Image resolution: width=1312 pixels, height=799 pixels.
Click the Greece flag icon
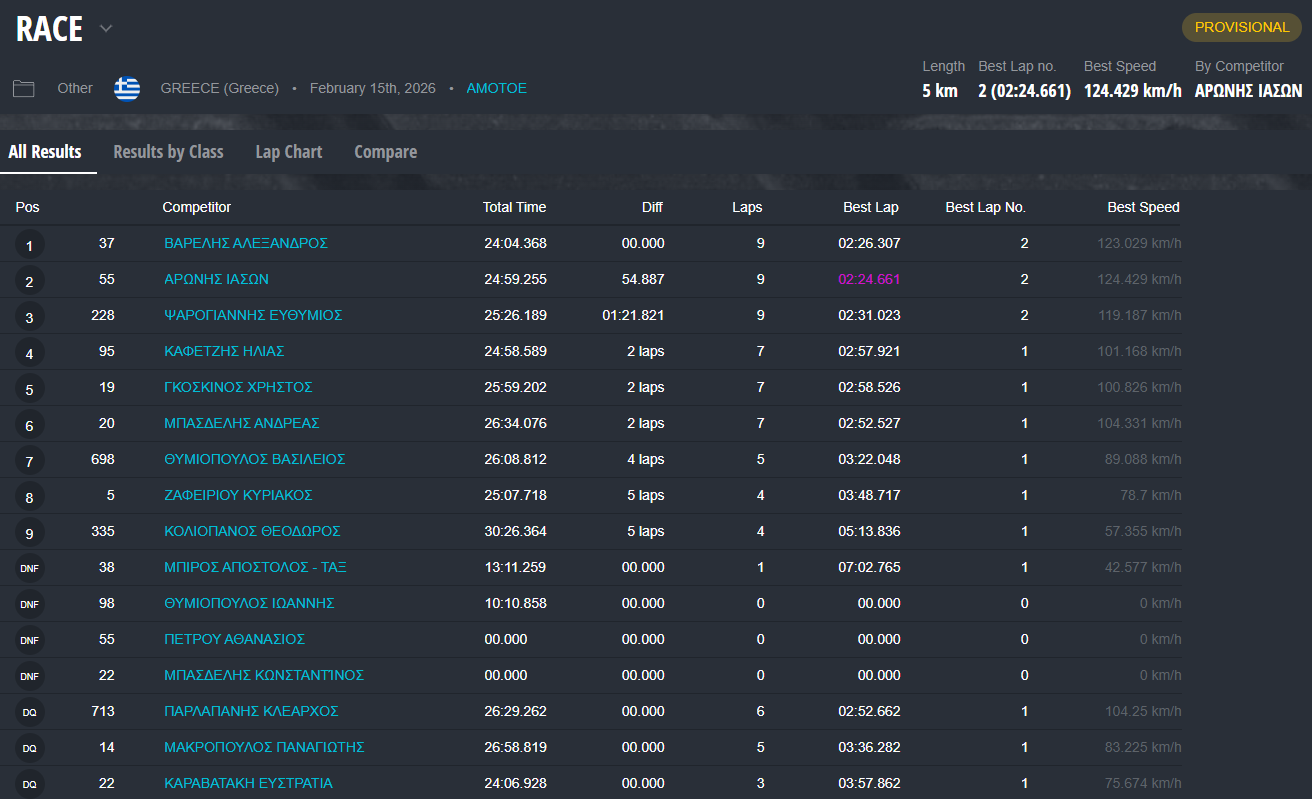127,88
